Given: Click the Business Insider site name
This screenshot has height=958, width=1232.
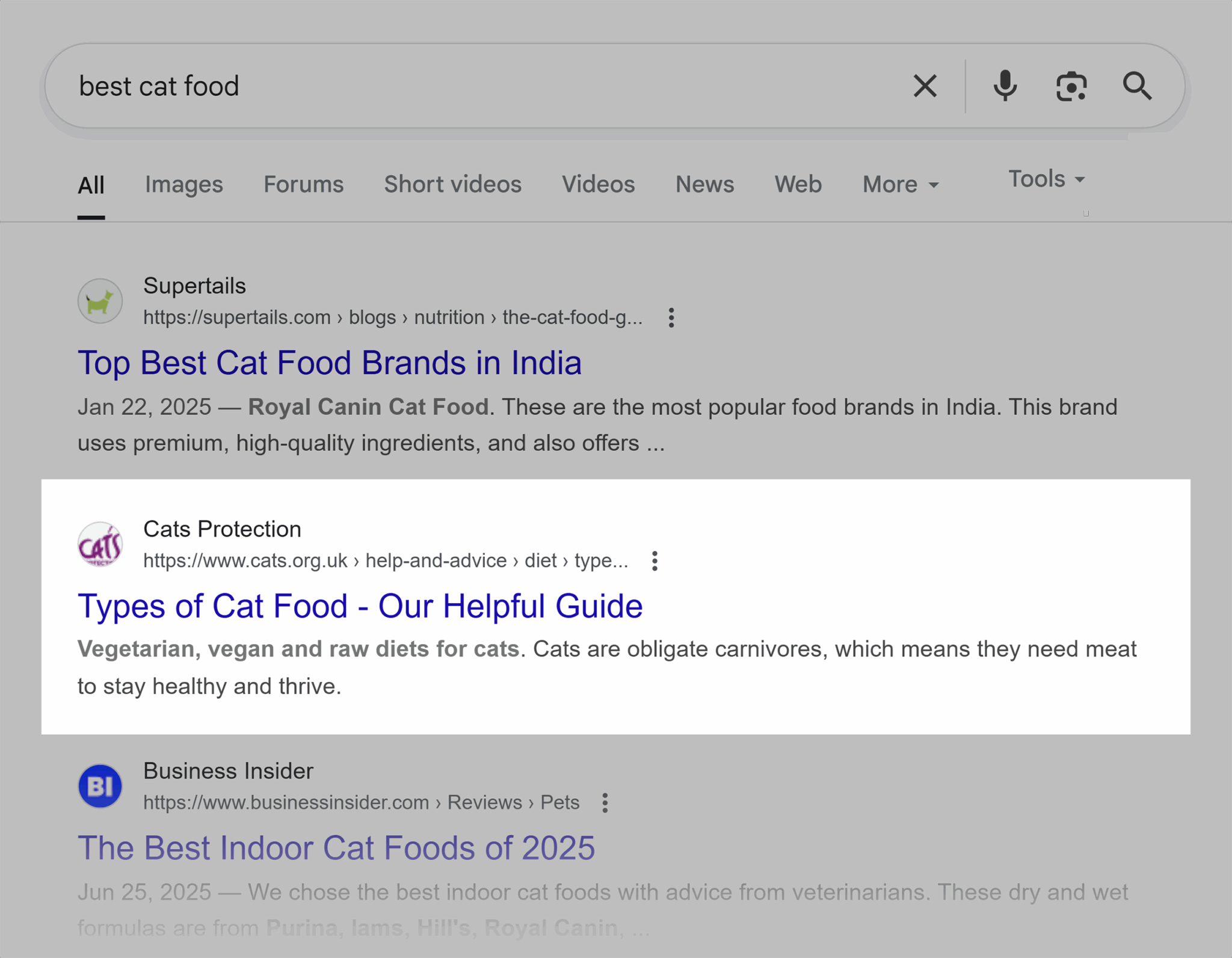Looking at the screenshot, I should (x=228, y=771).
